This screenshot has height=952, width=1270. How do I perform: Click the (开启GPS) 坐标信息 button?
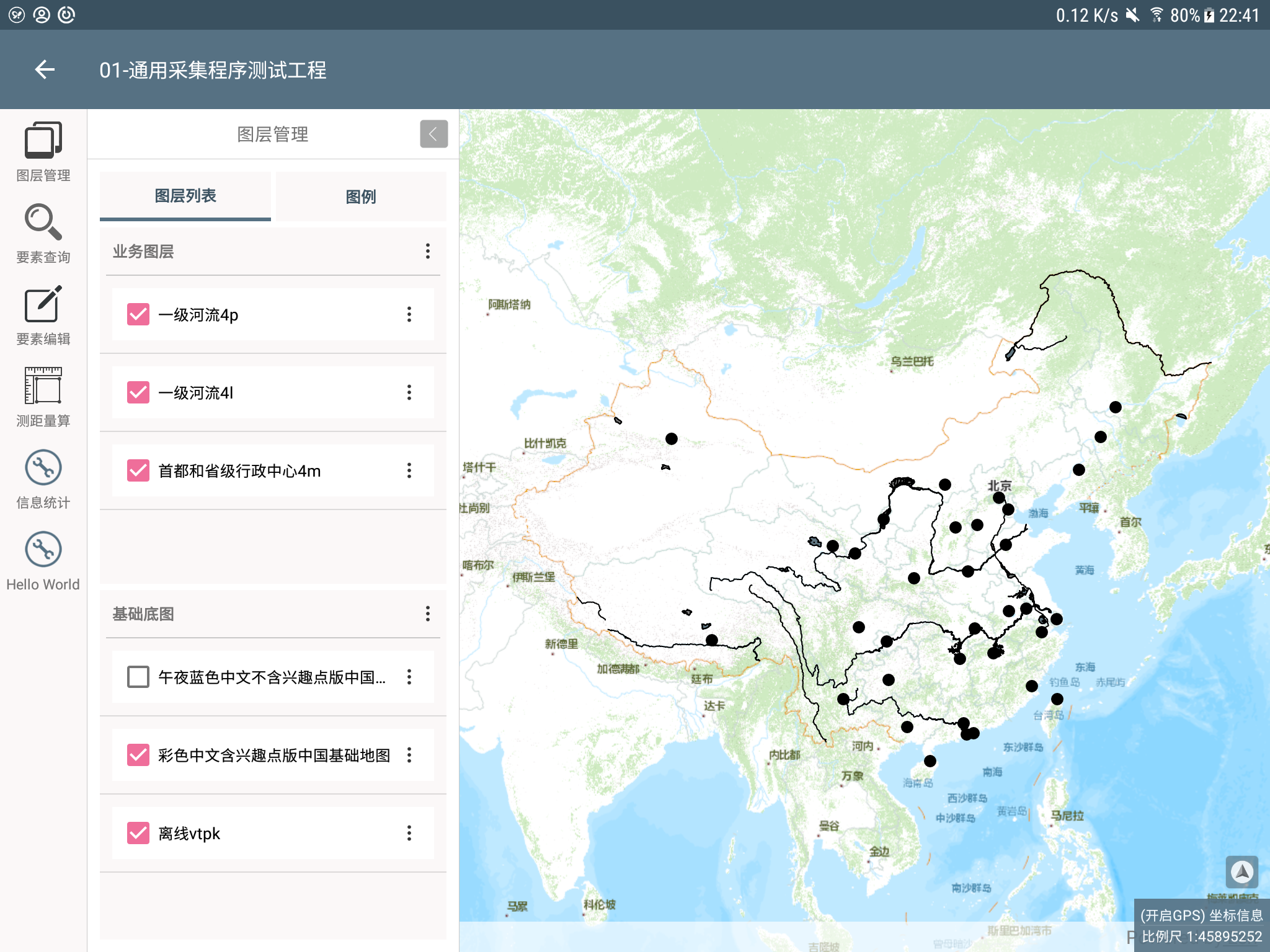click(1201, 915)
